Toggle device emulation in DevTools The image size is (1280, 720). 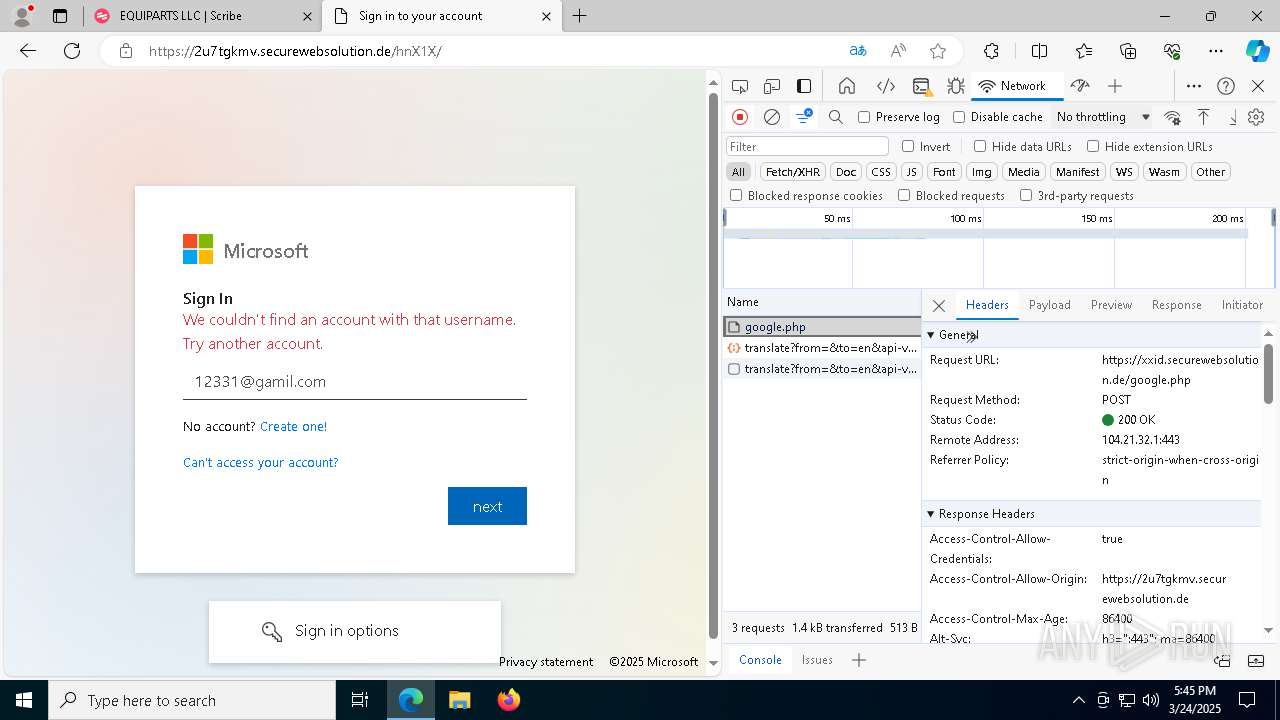click(x=772, y=86)
